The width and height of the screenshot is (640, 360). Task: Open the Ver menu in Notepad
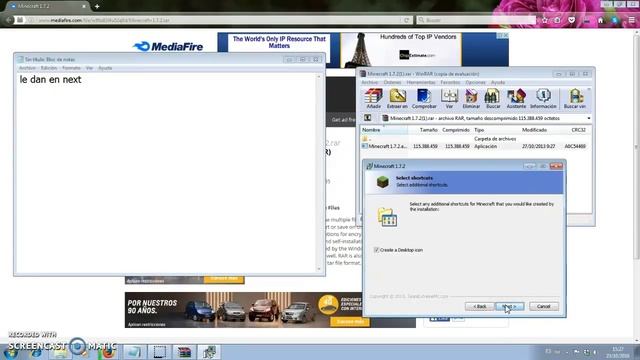(x=89, y=68)
